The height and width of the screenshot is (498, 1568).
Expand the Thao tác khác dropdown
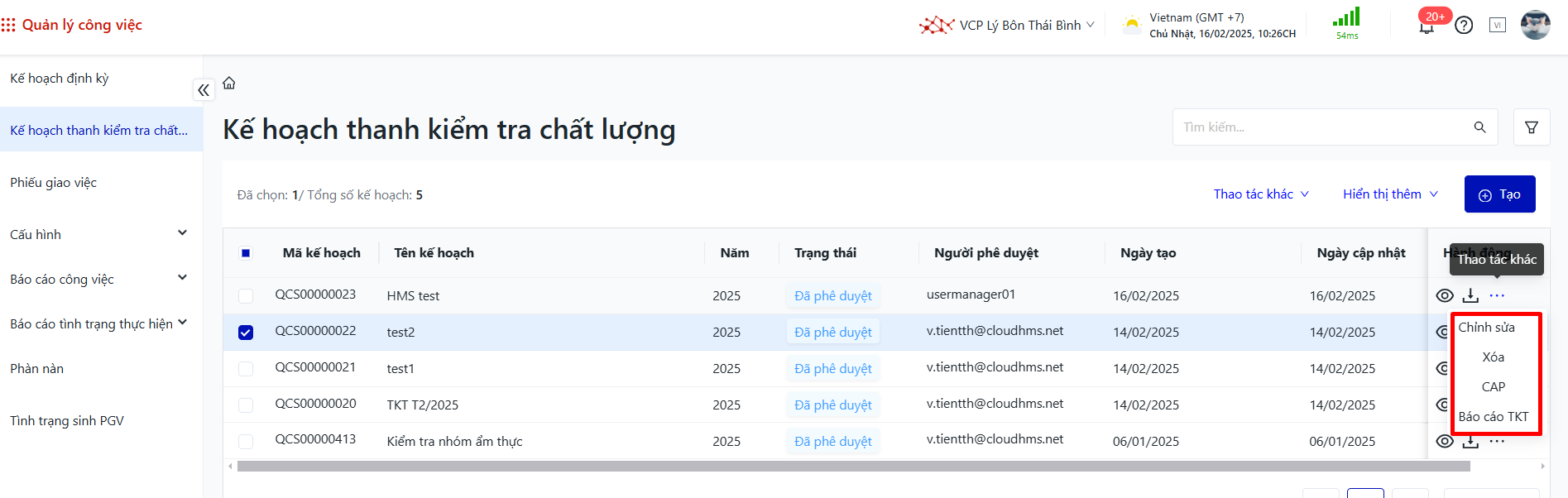[1260, 194]
